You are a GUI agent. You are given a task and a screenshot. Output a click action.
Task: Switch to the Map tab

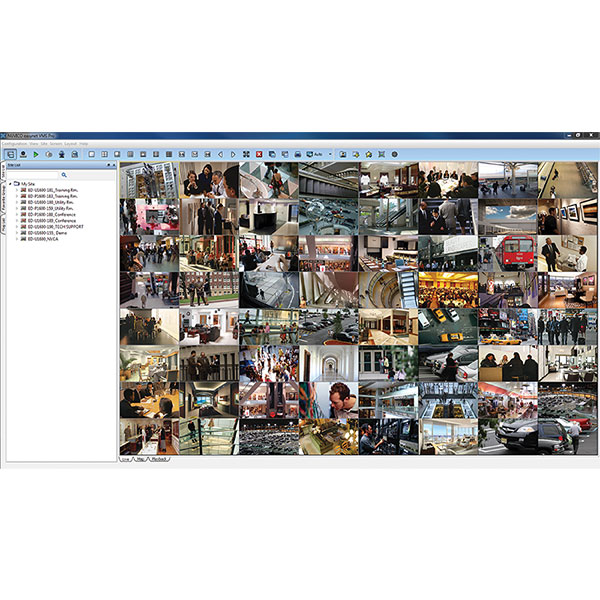[x=139, y=459]
